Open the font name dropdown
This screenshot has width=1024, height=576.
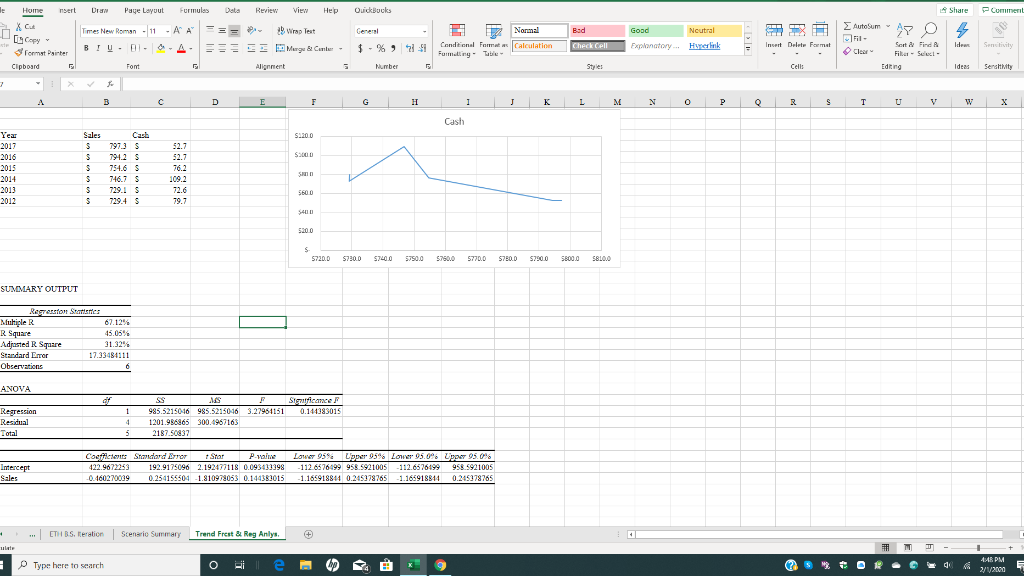click(143, 30)
